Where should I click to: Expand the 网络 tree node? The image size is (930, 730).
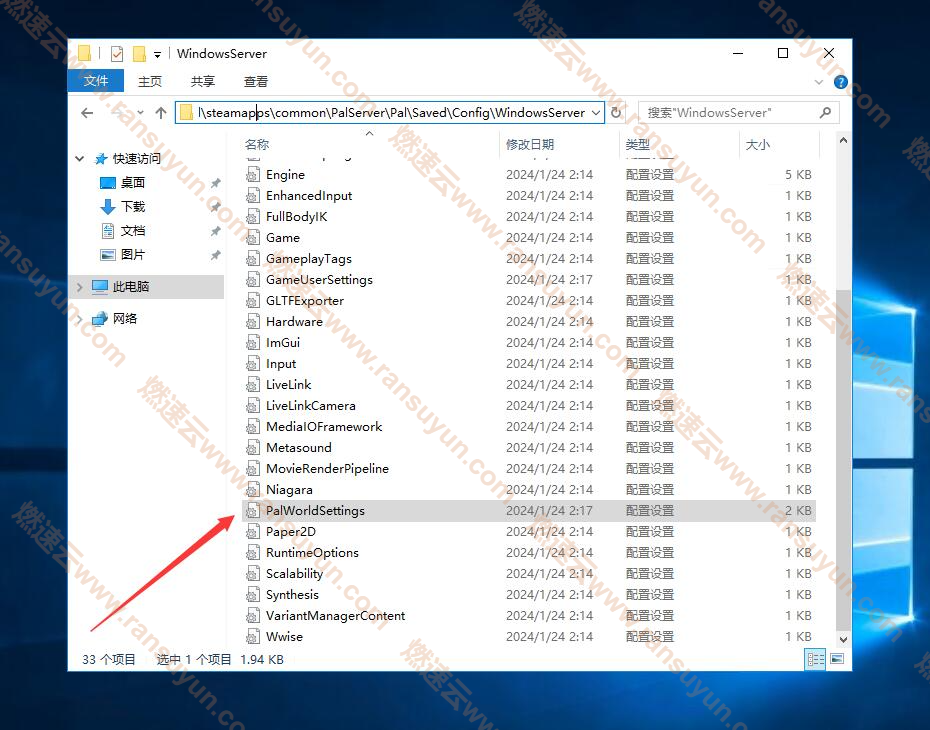tap(79, 319)
